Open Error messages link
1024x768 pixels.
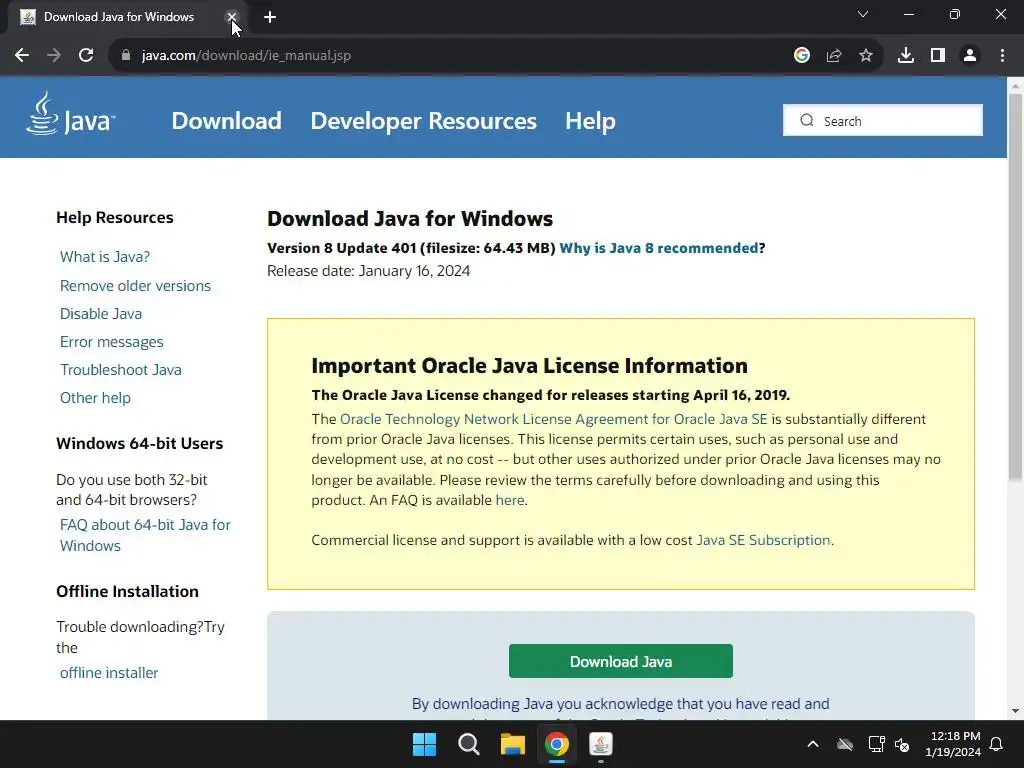coord(112,342)
